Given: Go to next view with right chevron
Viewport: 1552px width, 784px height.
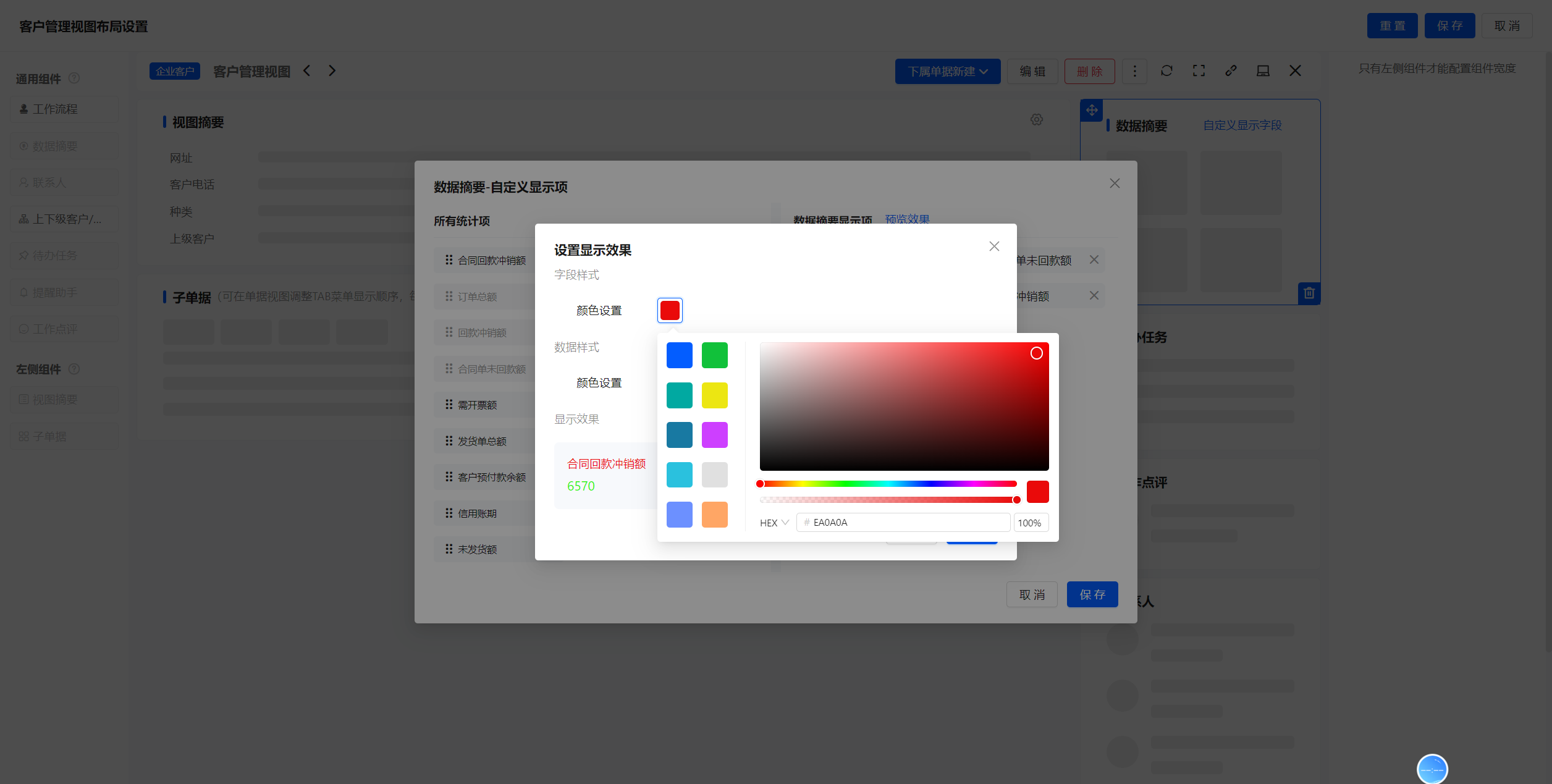Looking at the screenshot, I should [x=332, y=71].
